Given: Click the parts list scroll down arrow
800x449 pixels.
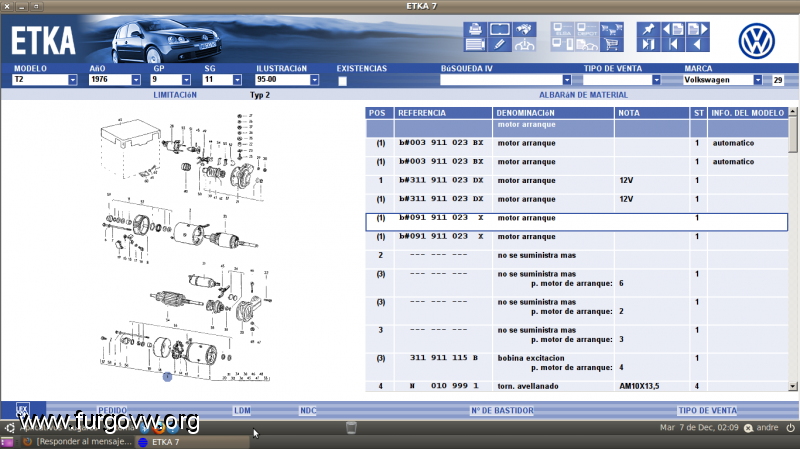Looking at the screenshot, I should click(x=792, y=387).
